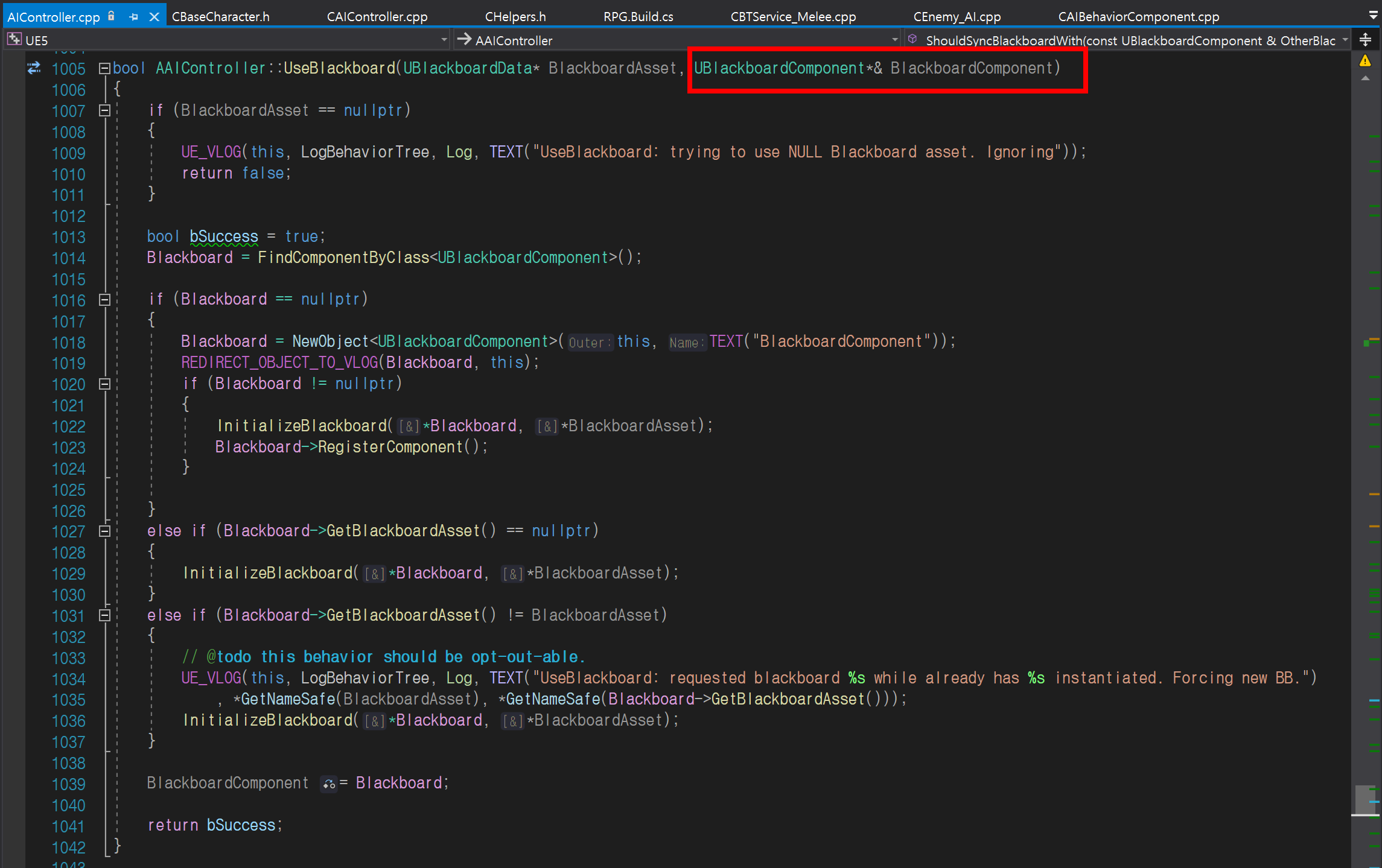This screenshot has width=1382, height=868.
Task: Click line number 1027 in the margin
Action: 68,531
